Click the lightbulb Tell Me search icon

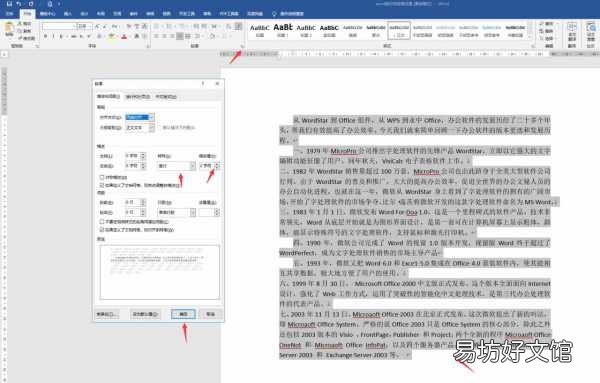(x=274, y=14)
